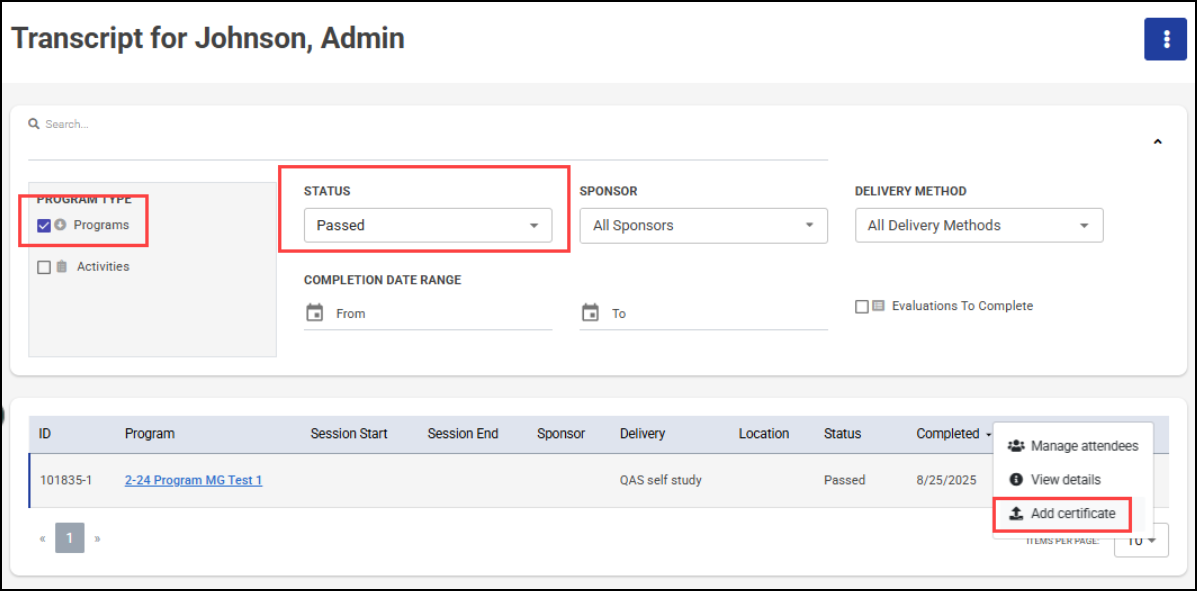The height and width of the screenshot is (591, 1197).
Task: Open the All Delivery Methods dropdown
Action: (978, 225)
